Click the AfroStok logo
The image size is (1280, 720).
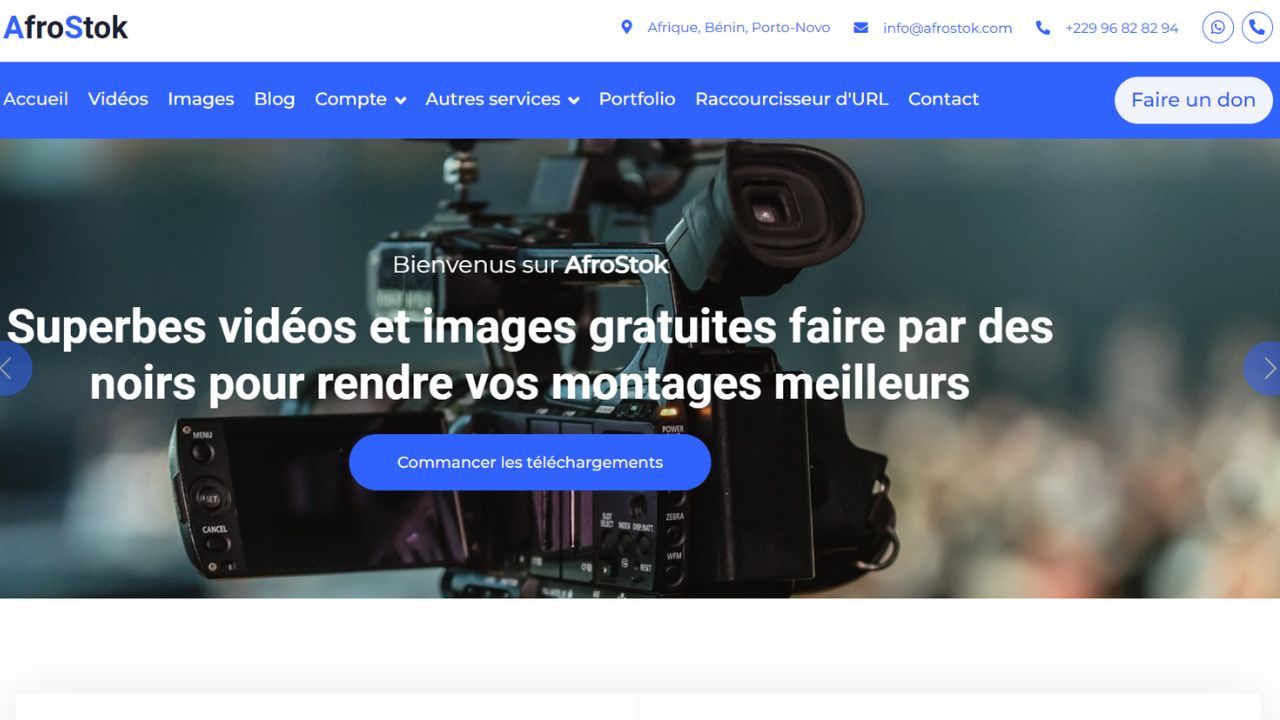coord(66,28)
